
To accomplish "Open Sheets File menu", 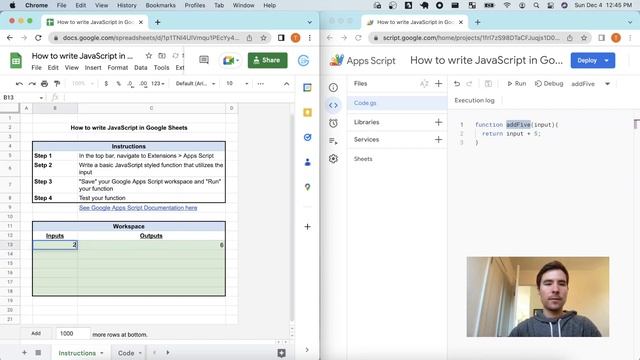I will pos(36,68).
